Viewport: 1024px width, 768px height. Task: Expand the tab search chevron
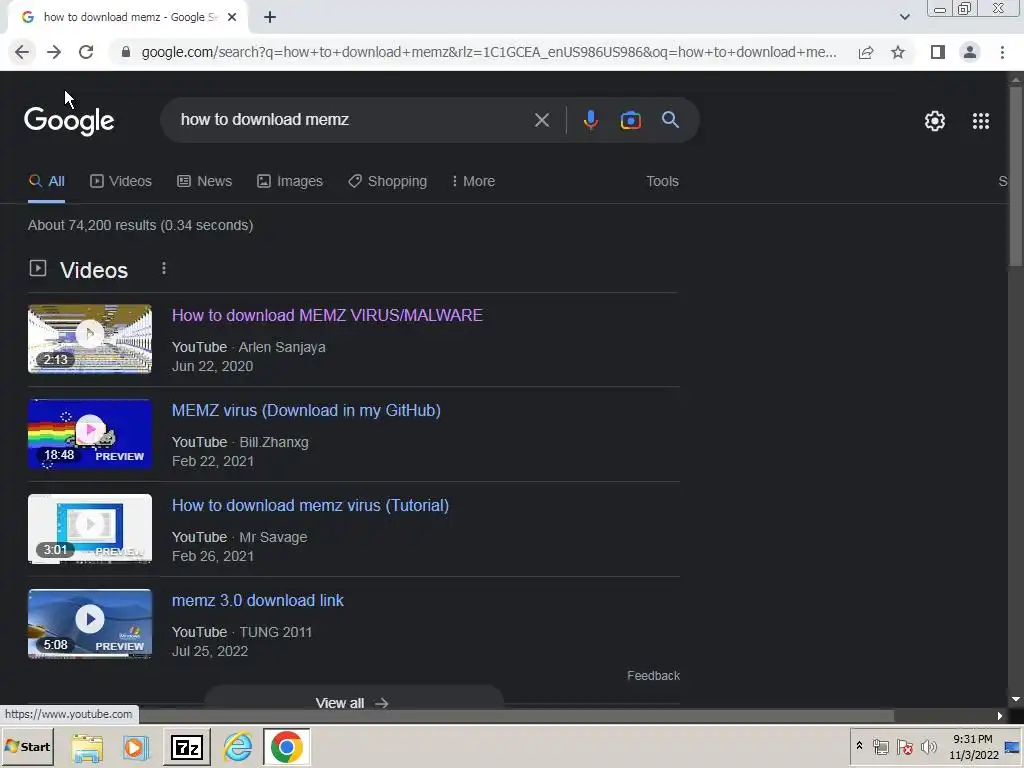(904, 17)
